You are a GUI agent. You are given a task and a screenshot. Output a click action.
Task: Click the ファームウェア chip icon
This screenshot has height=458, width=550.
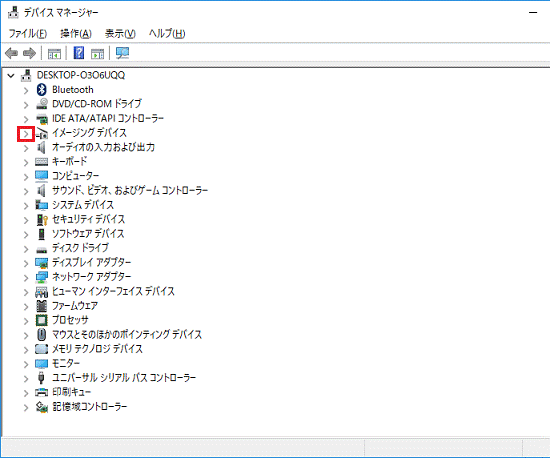42,306
